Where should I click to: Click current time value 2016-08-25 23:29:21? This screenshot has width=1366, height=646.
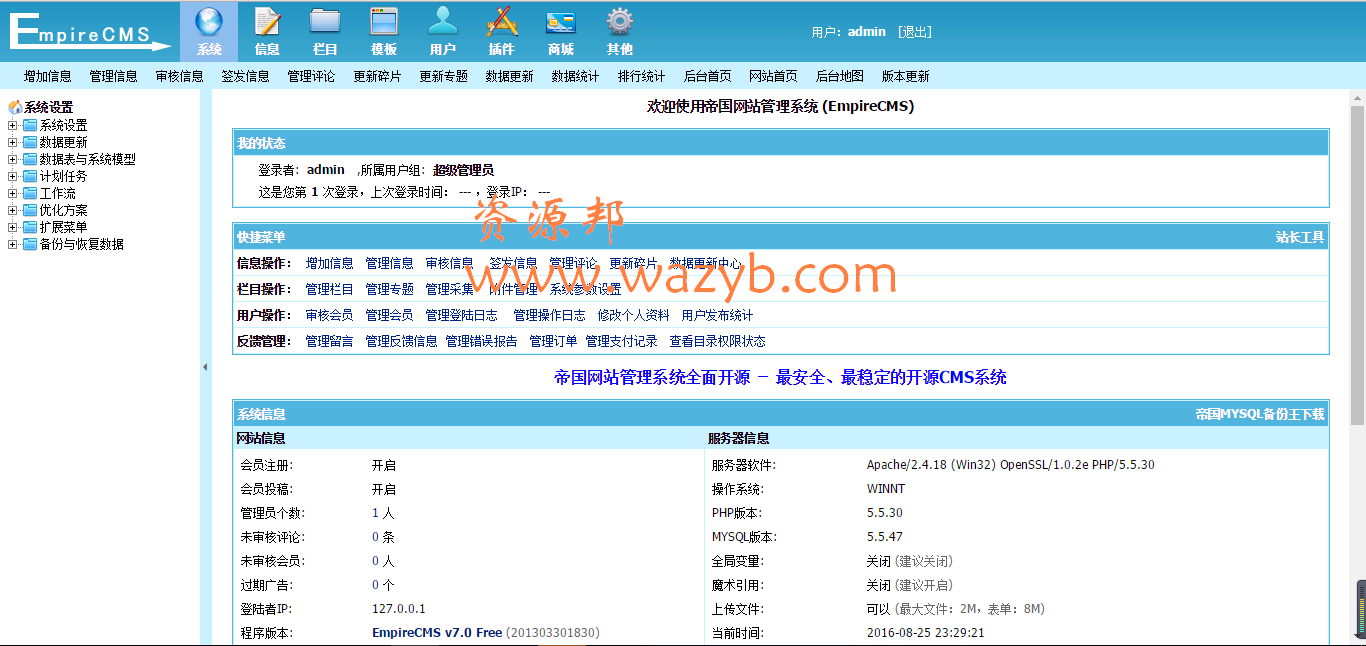[x=926, y=633]
